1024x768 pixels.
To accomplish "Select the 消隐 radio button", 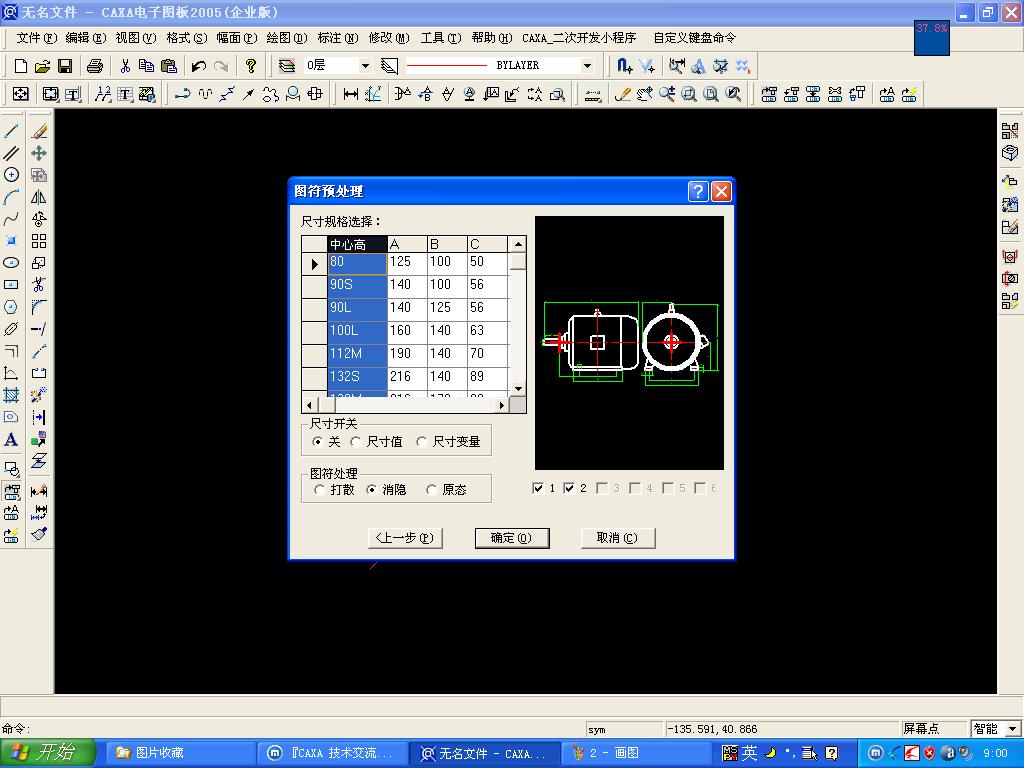I will click(x=372, y=489).
